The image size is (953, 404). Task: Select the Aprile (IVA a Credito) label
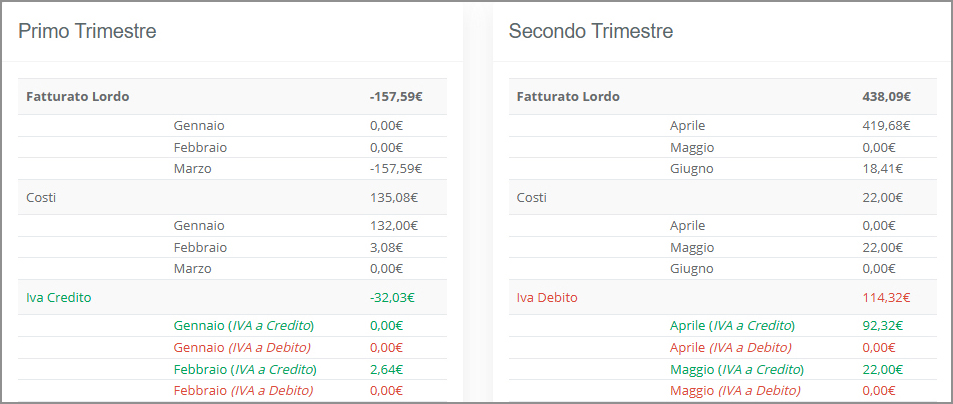[732, 326]
